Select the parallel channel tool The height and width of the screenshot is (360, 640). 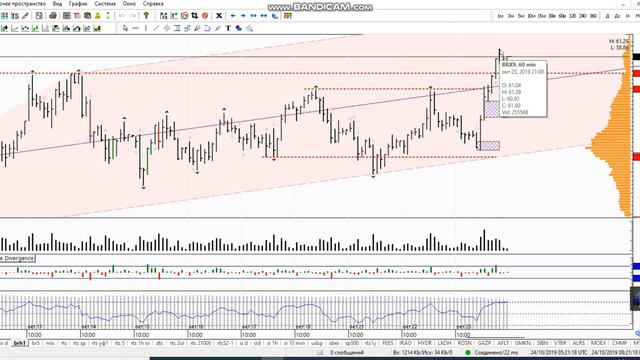click(x=167, y=28)
